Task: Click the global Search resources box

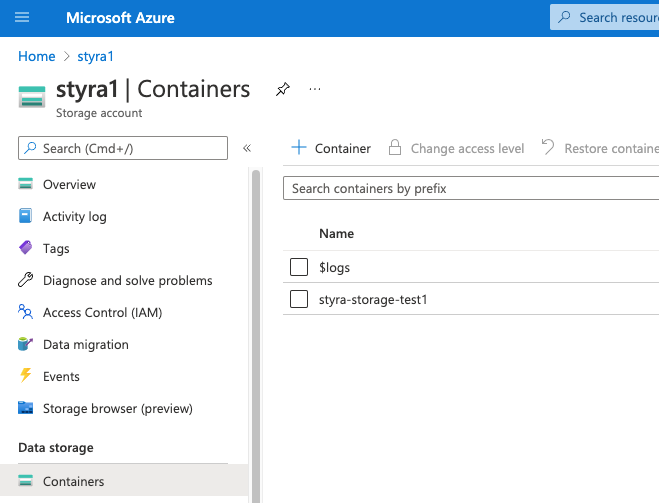Action: [x=604, y=17]
